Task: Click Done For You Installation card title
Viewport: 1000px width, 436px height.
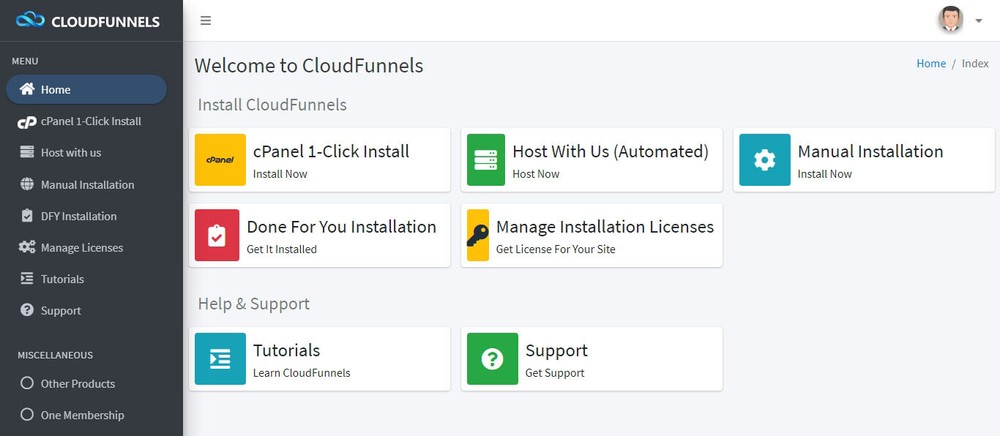Action: (341, 226)
